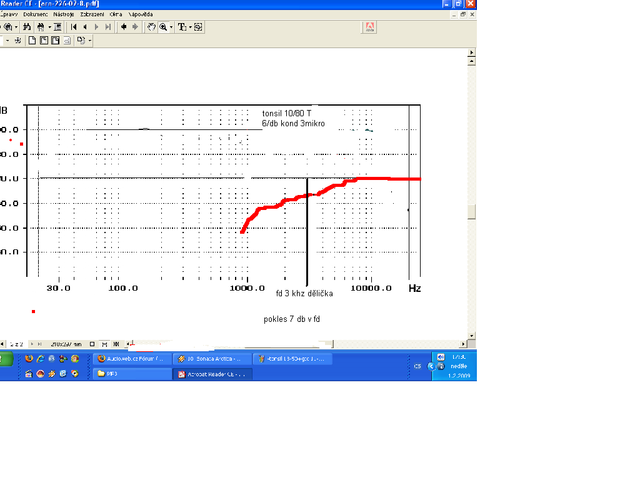Click the 'pokles 7 db v fd' text
This screenshot has height=480, width=640.
pos(292,319)
